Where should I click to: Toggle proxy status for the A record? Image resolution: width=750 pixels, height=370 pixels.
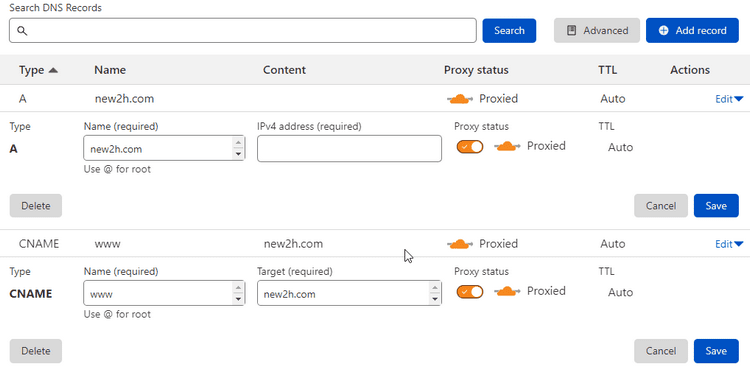pos(470,147)
